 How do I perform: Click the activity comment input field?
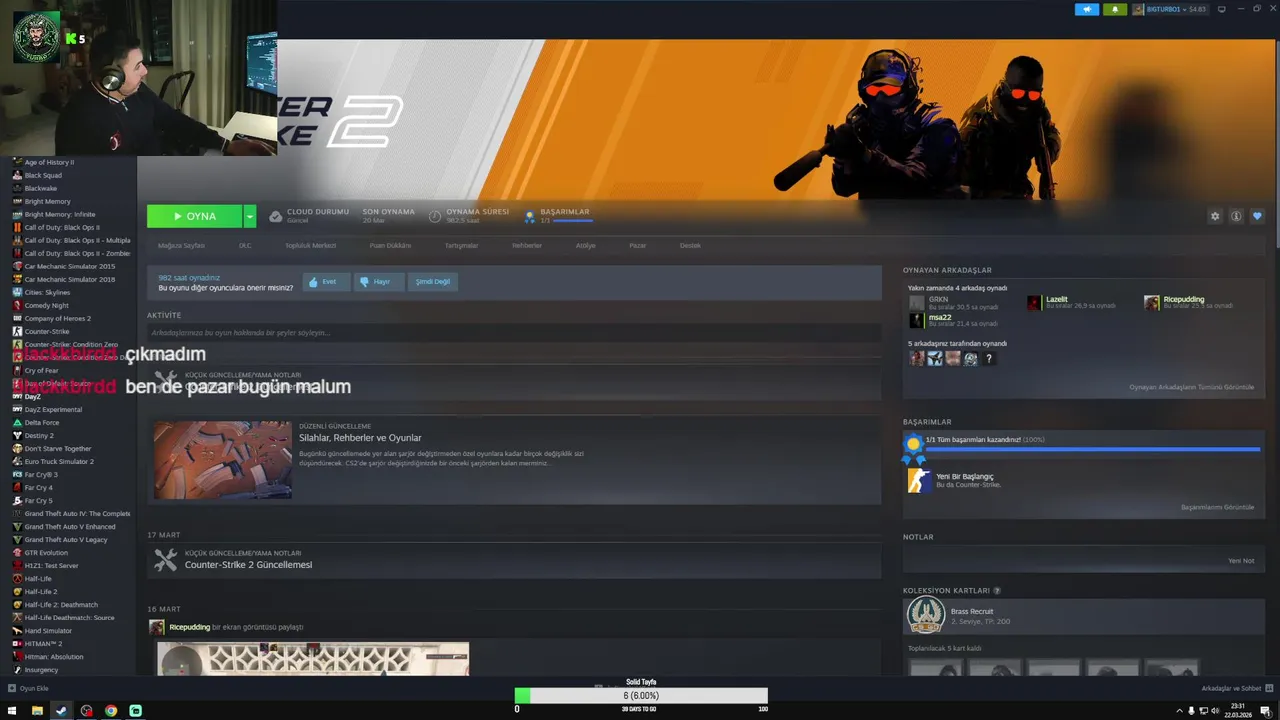[x=514, y=332]
